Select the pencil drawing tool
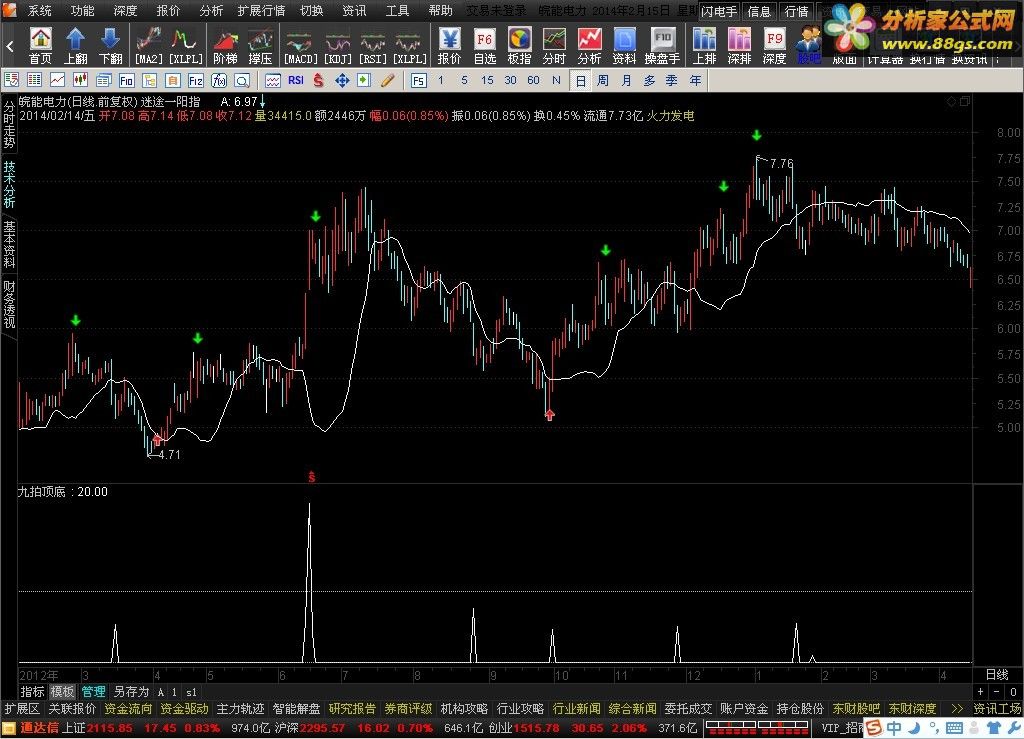The width and height of the screenshot is (1024, 739). click(x=387, y=80)
